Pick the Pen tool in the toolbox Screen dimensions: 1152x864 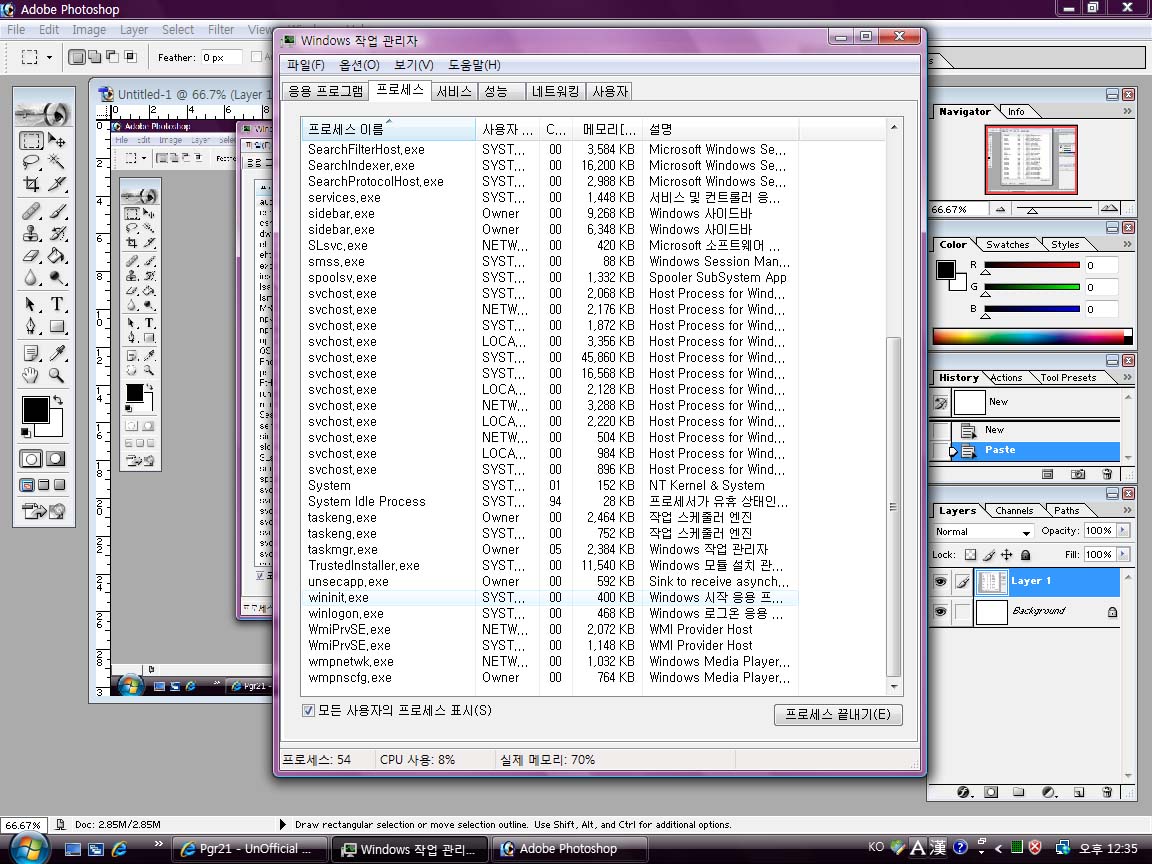[31, 326]
